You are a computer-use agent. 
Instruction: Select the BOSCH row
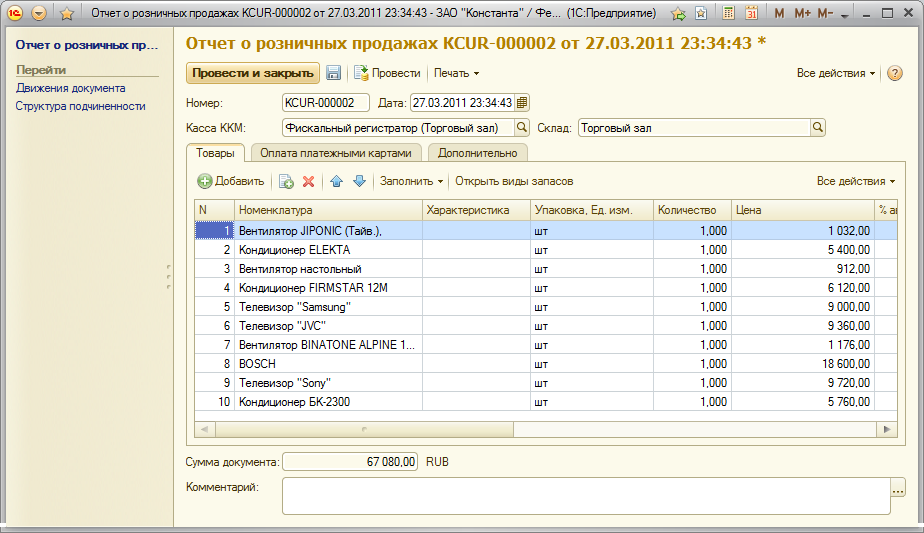tap(546, 364)
